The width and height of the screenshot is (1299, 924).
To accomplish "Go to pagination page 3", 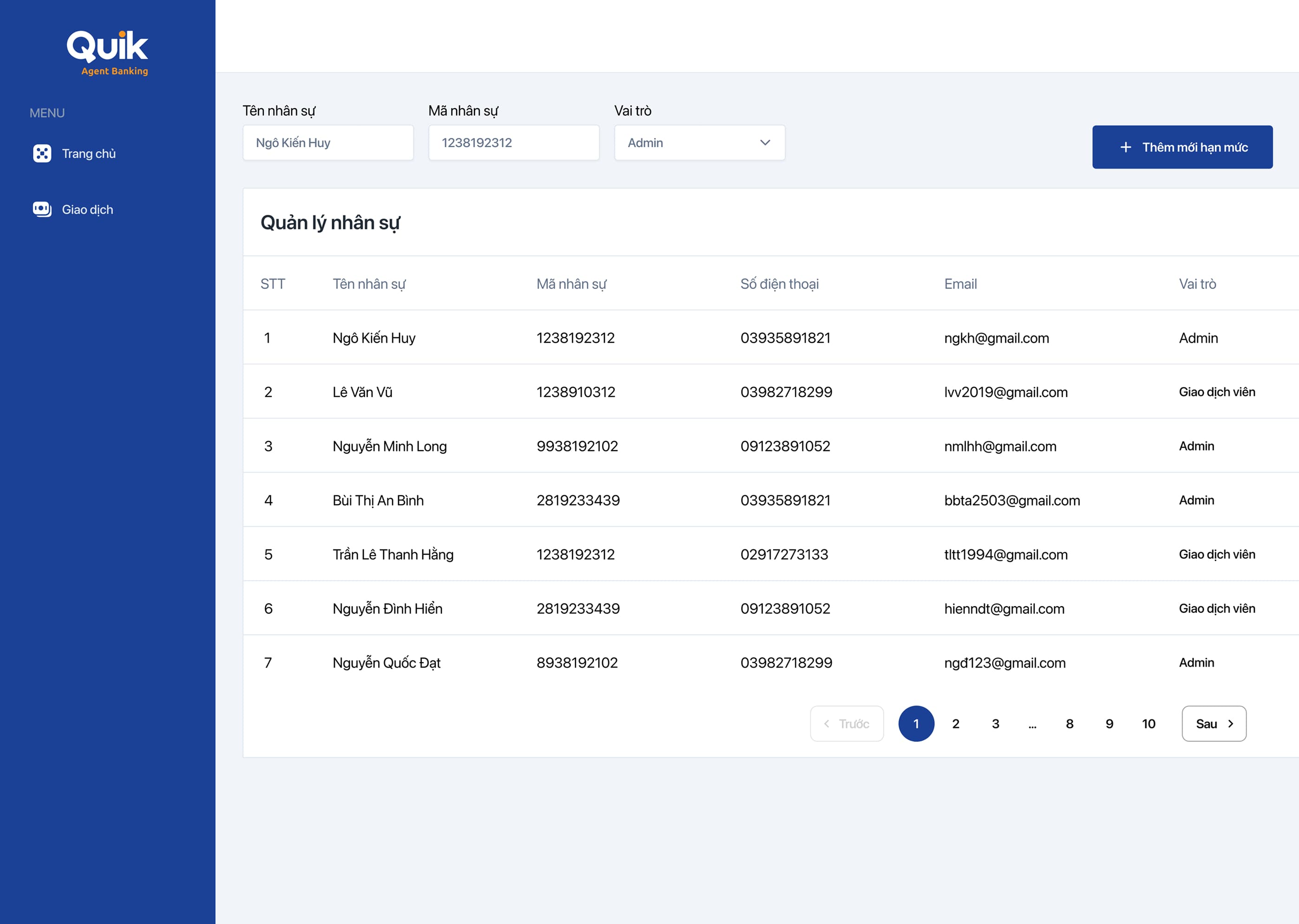I will pos(996,724).
